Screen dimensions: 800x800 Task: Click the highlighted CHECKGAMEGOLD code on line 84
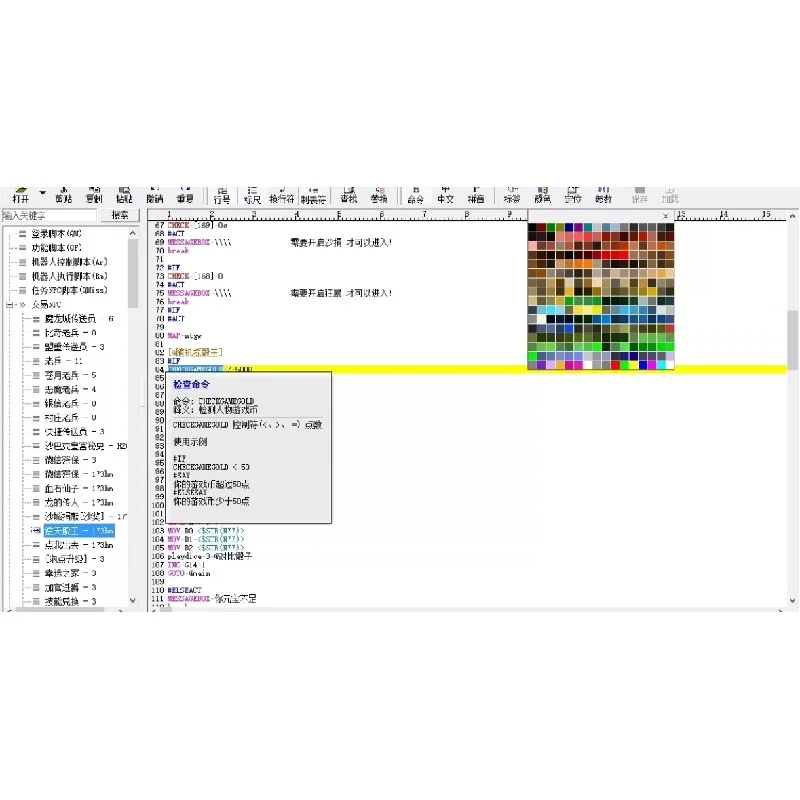point(195,369)
